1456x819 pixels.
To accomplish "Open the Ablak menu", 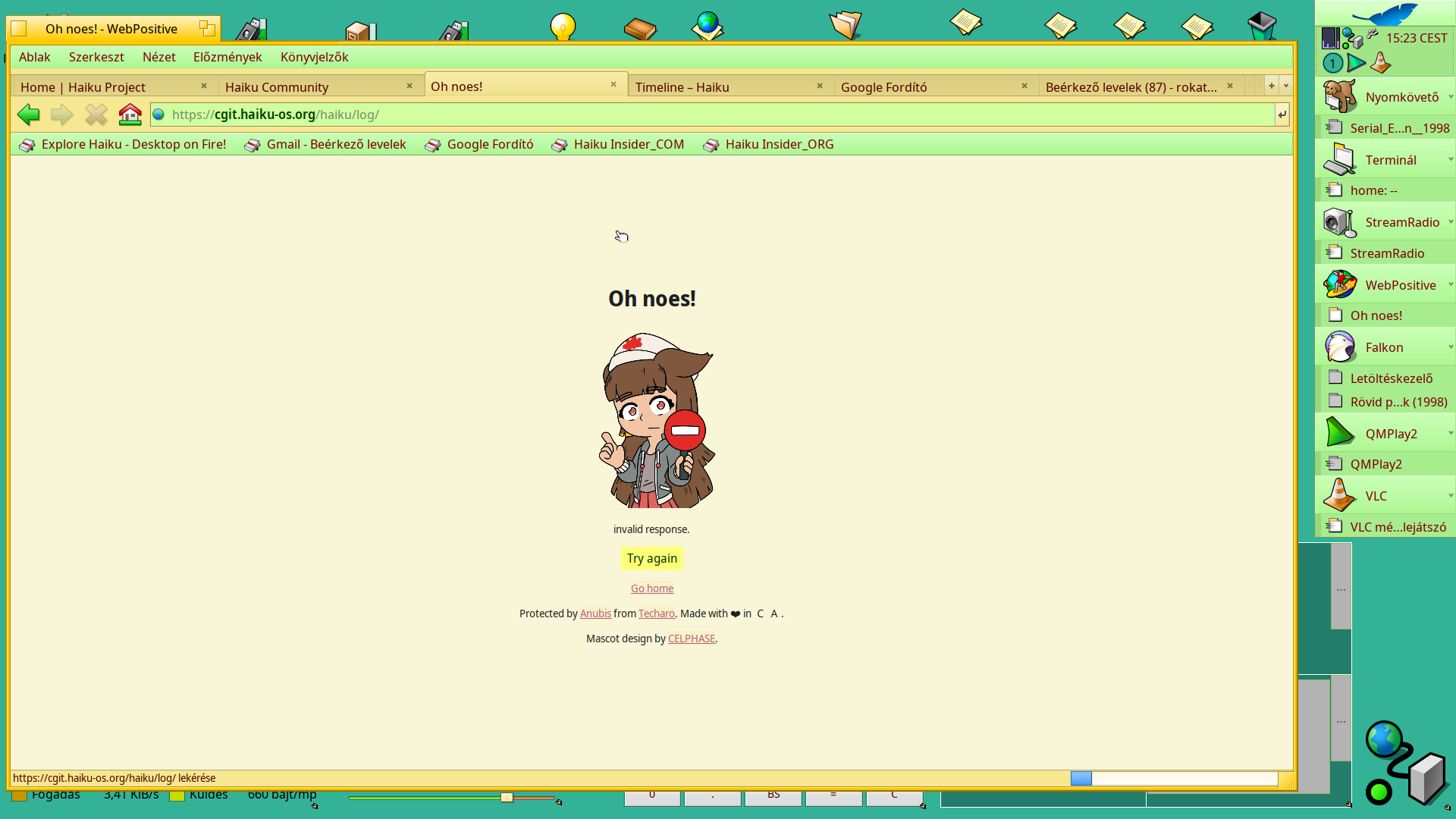I will (35, 57).
